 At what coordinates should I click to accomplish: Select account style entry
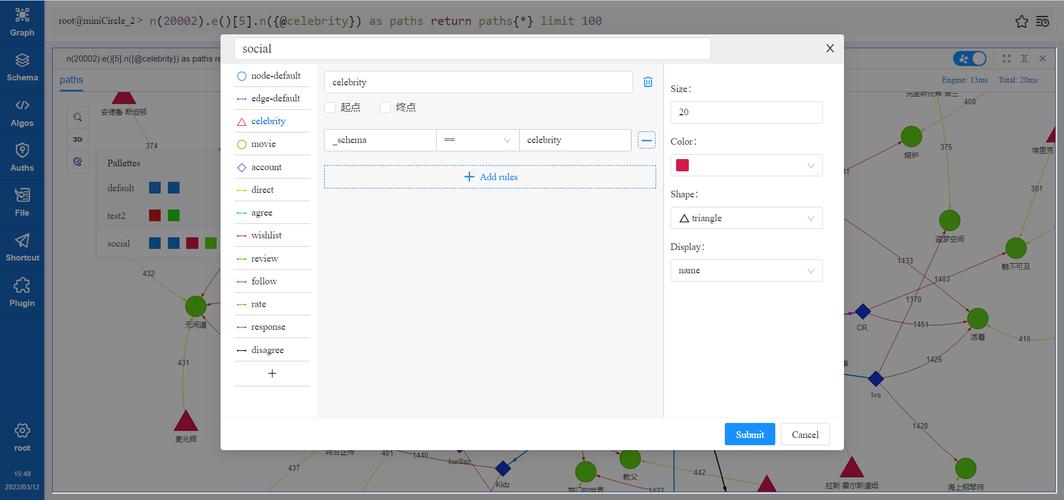(x=272, y=167)
